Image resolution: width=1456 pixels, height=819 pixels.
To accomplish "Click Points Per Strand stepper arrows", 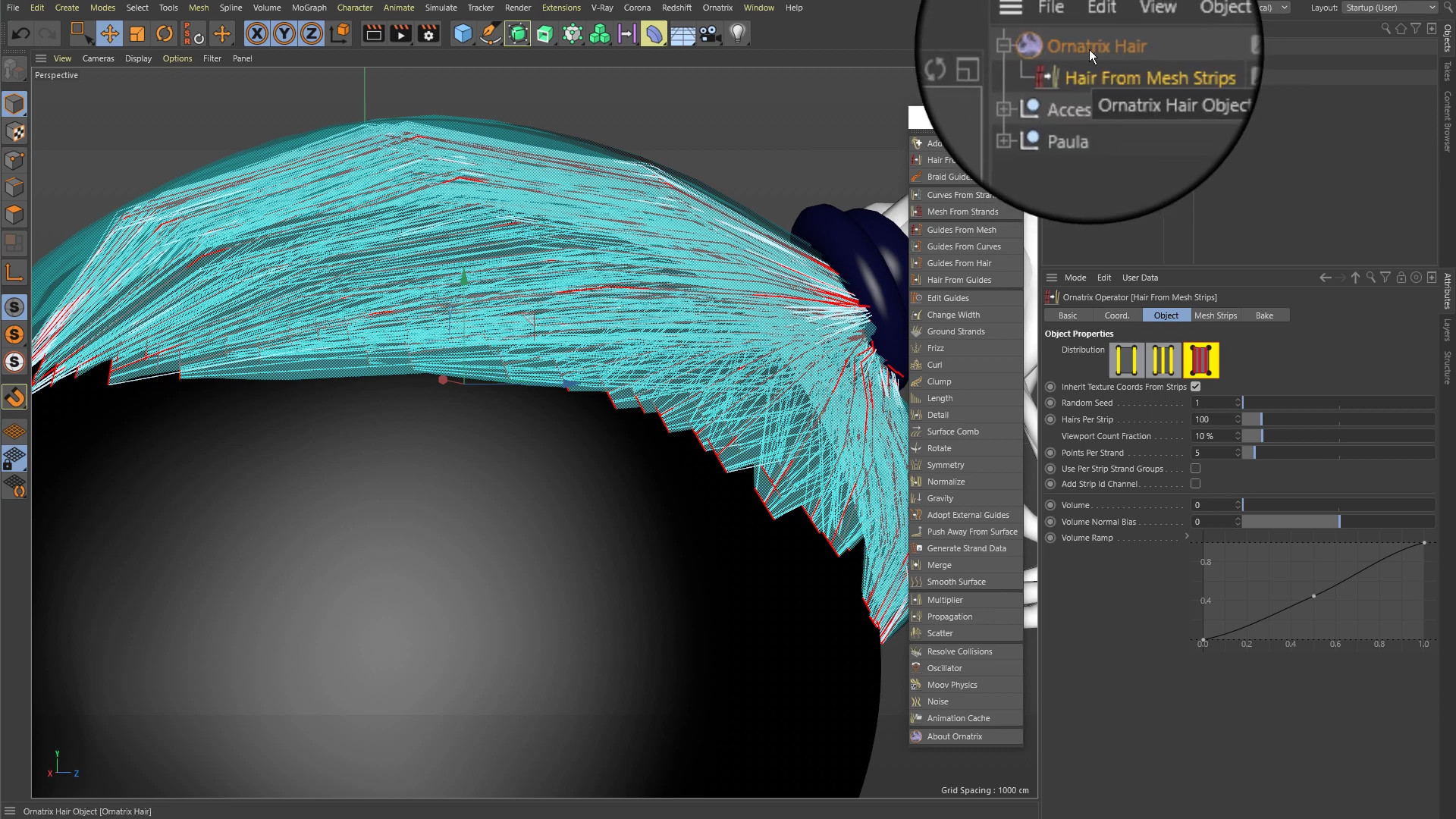I will pos(1238,453).
